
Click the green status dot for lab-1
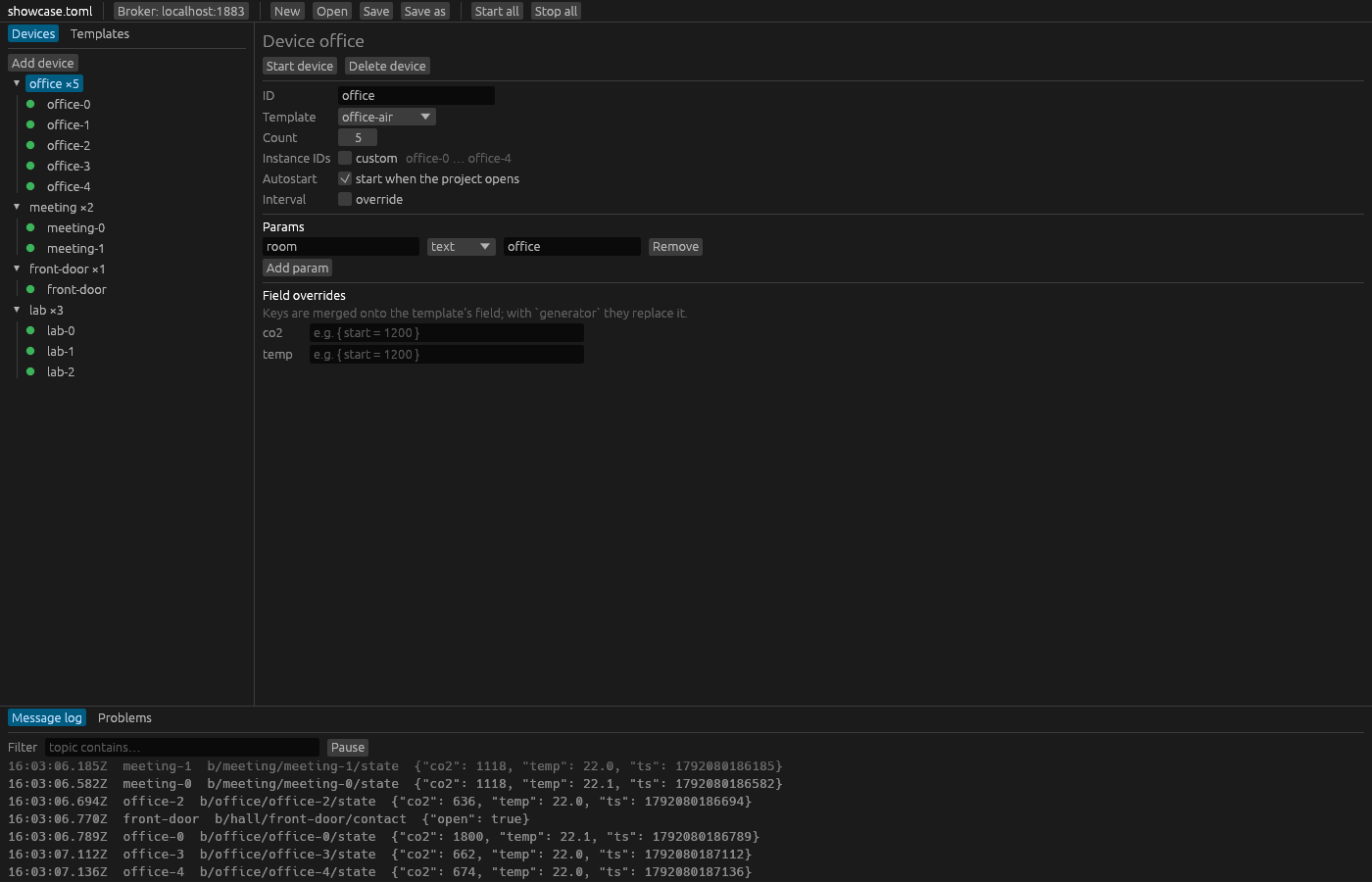pyautogui.click(x=30, y=351)
